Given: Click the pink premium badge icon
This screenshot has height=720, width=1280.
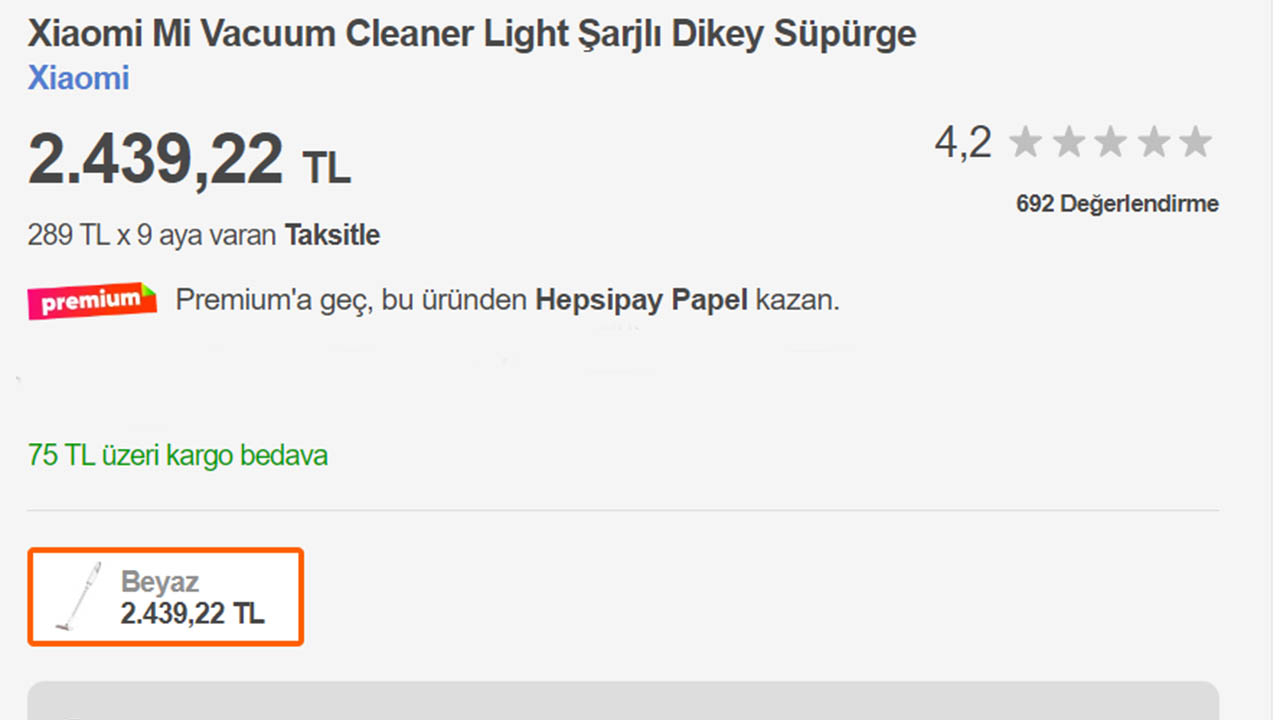Looking at the screenshot, I should pos(92,300).
